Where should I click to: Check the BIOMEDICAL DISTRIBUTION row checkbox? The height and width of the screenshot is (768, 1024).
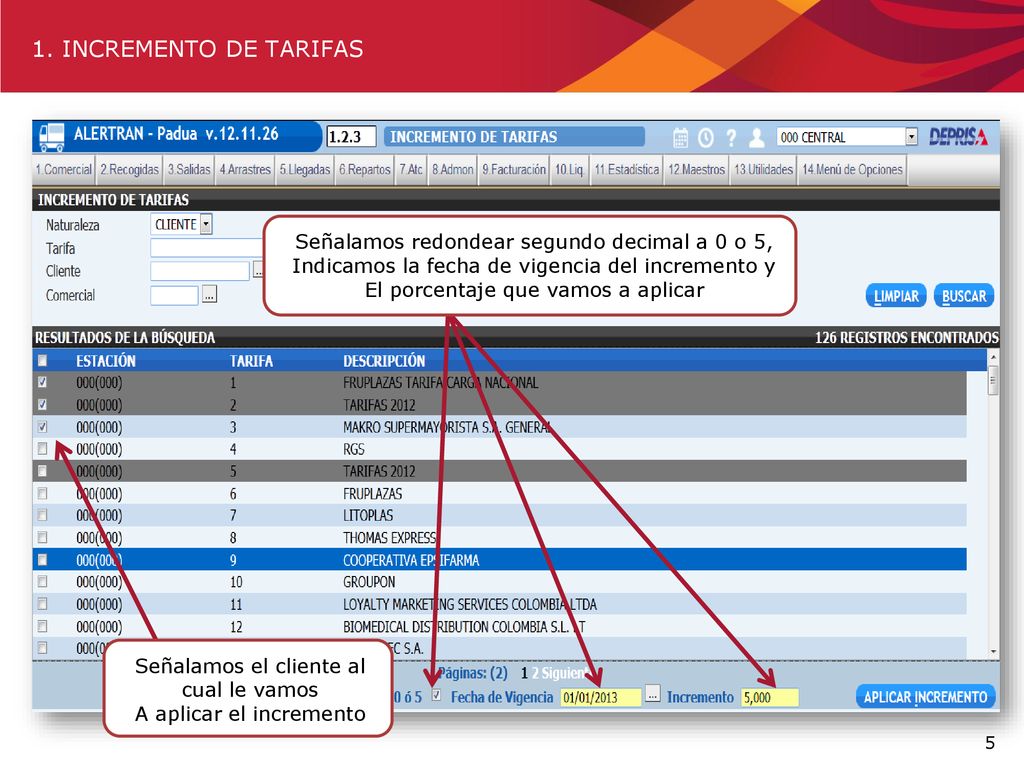42,626
